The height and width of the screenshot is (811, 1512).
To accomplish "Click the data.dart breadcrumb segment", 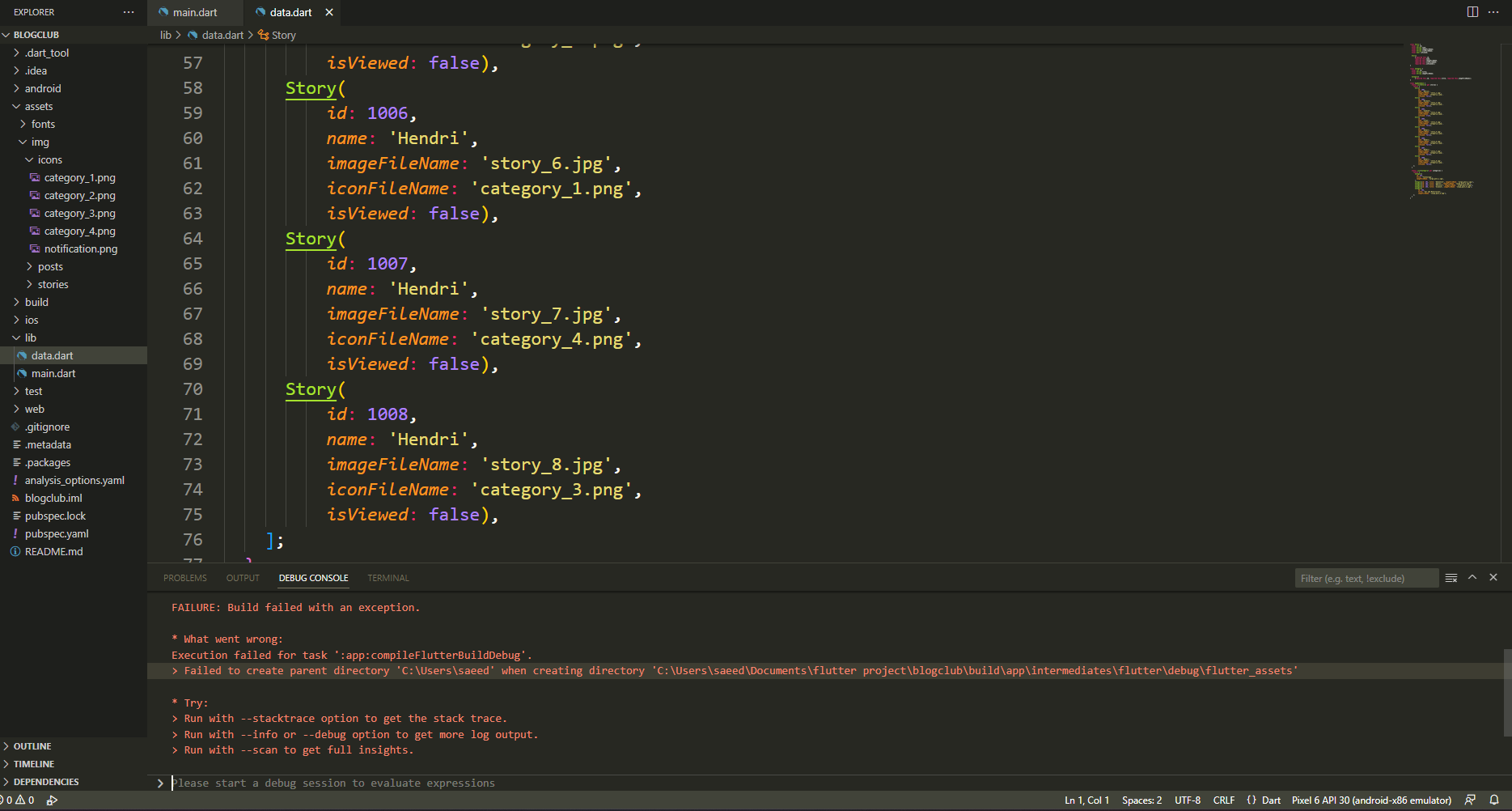I will click(222, 35).
